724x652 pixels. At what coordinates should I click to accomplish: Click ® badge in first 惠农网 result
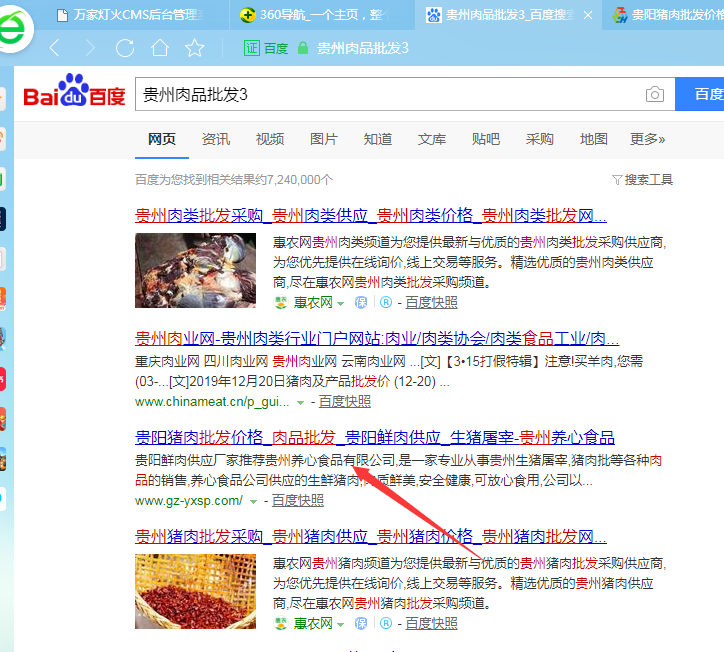(x=386, y=302)
